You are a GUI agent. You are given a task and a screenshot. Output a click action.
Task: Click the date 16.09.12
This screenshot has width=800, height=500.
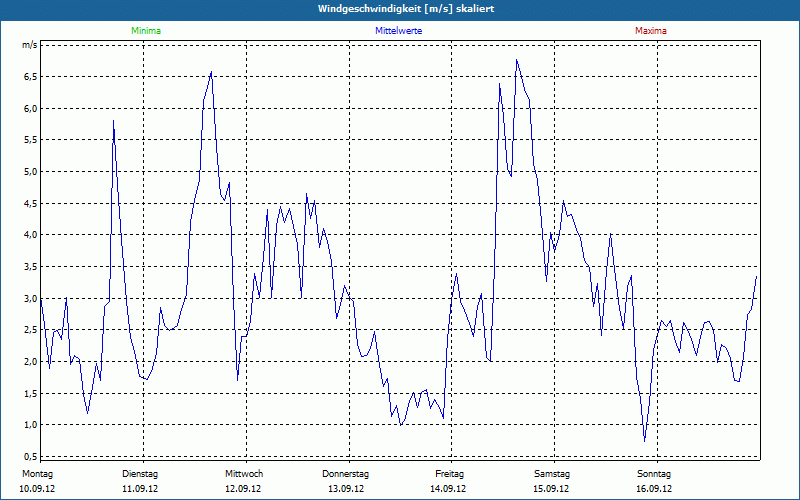[654, 489]
